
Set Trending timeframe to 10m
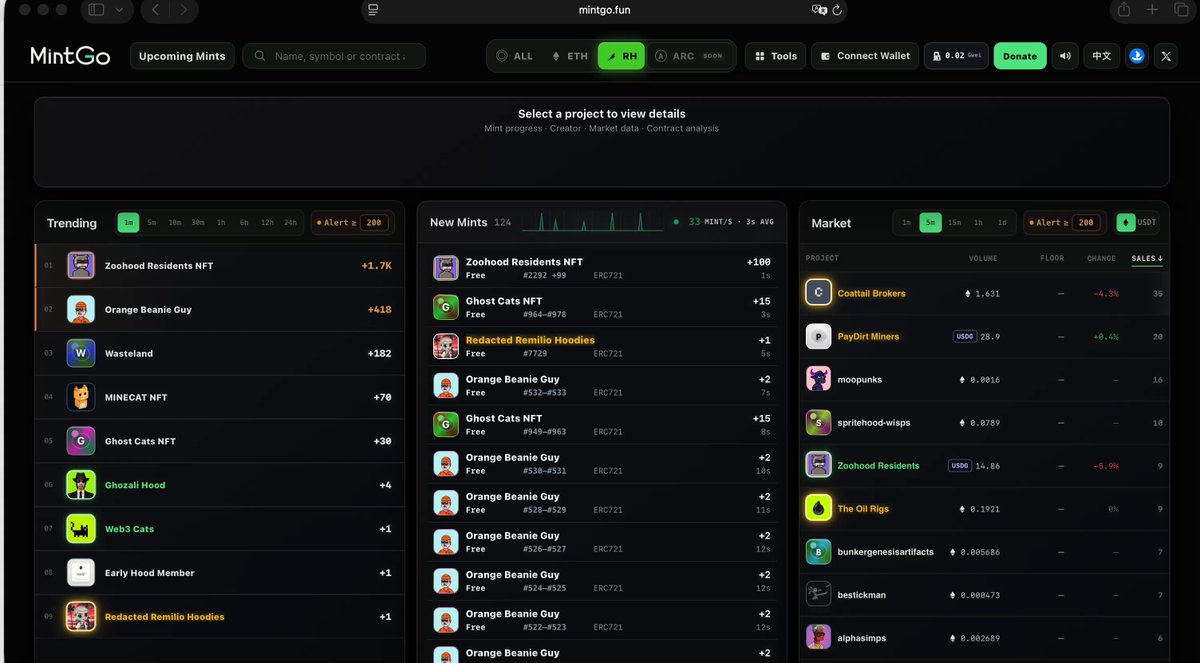(174, 223)
